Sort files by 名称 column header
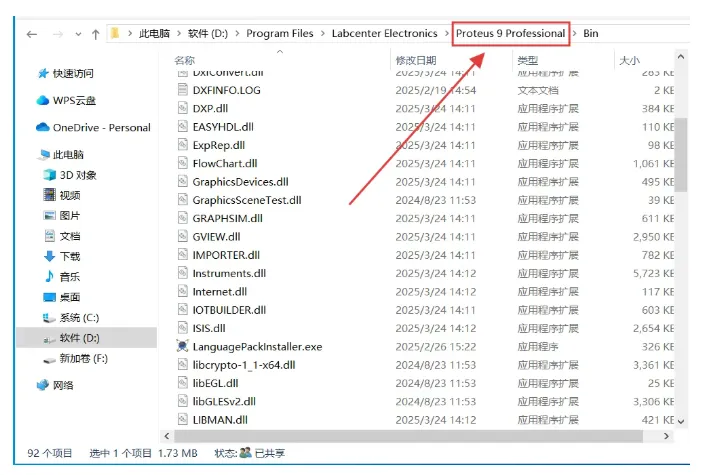The image size is (701, 475). 185,60
